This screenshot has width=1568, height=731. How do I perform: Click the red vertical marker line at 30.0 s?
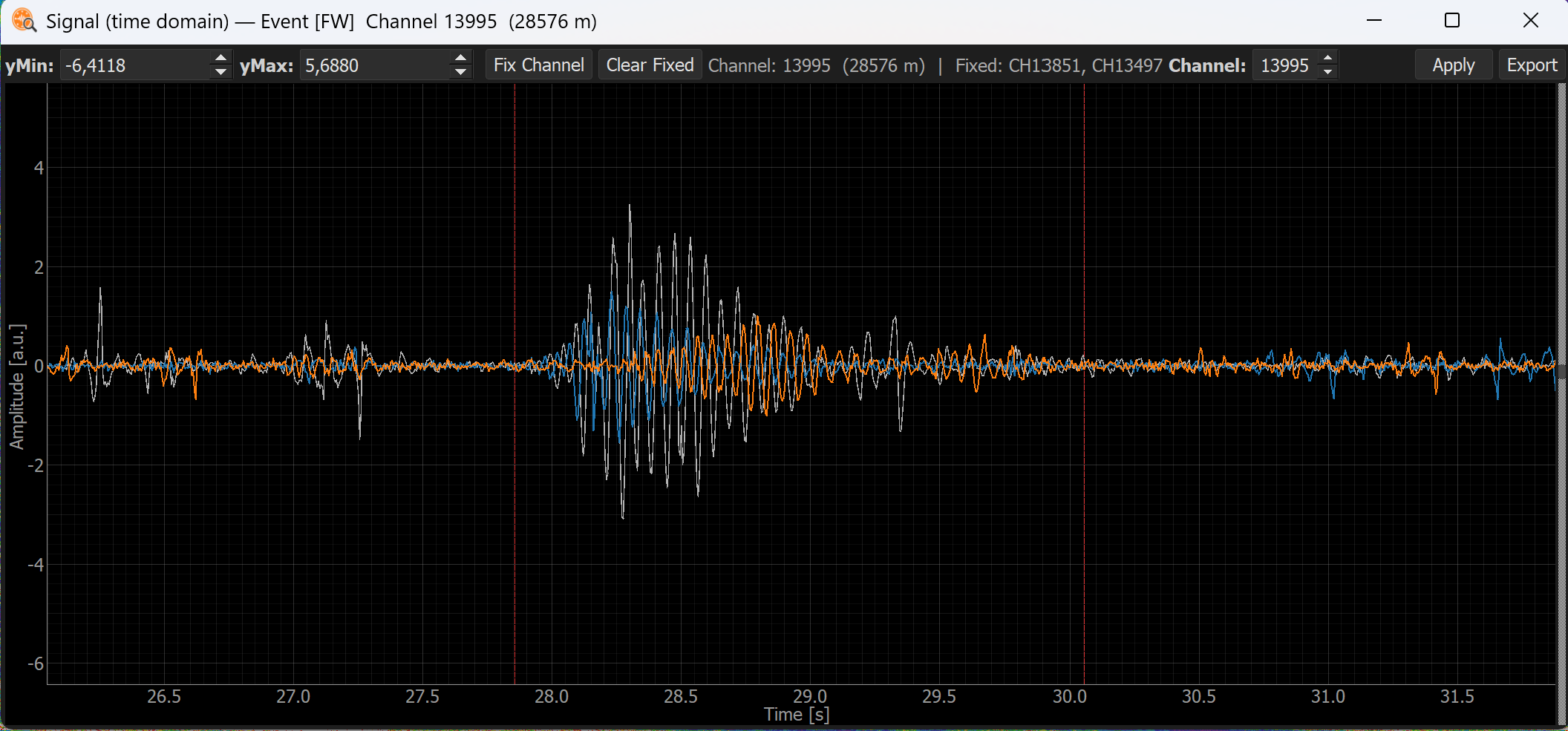1084,383
